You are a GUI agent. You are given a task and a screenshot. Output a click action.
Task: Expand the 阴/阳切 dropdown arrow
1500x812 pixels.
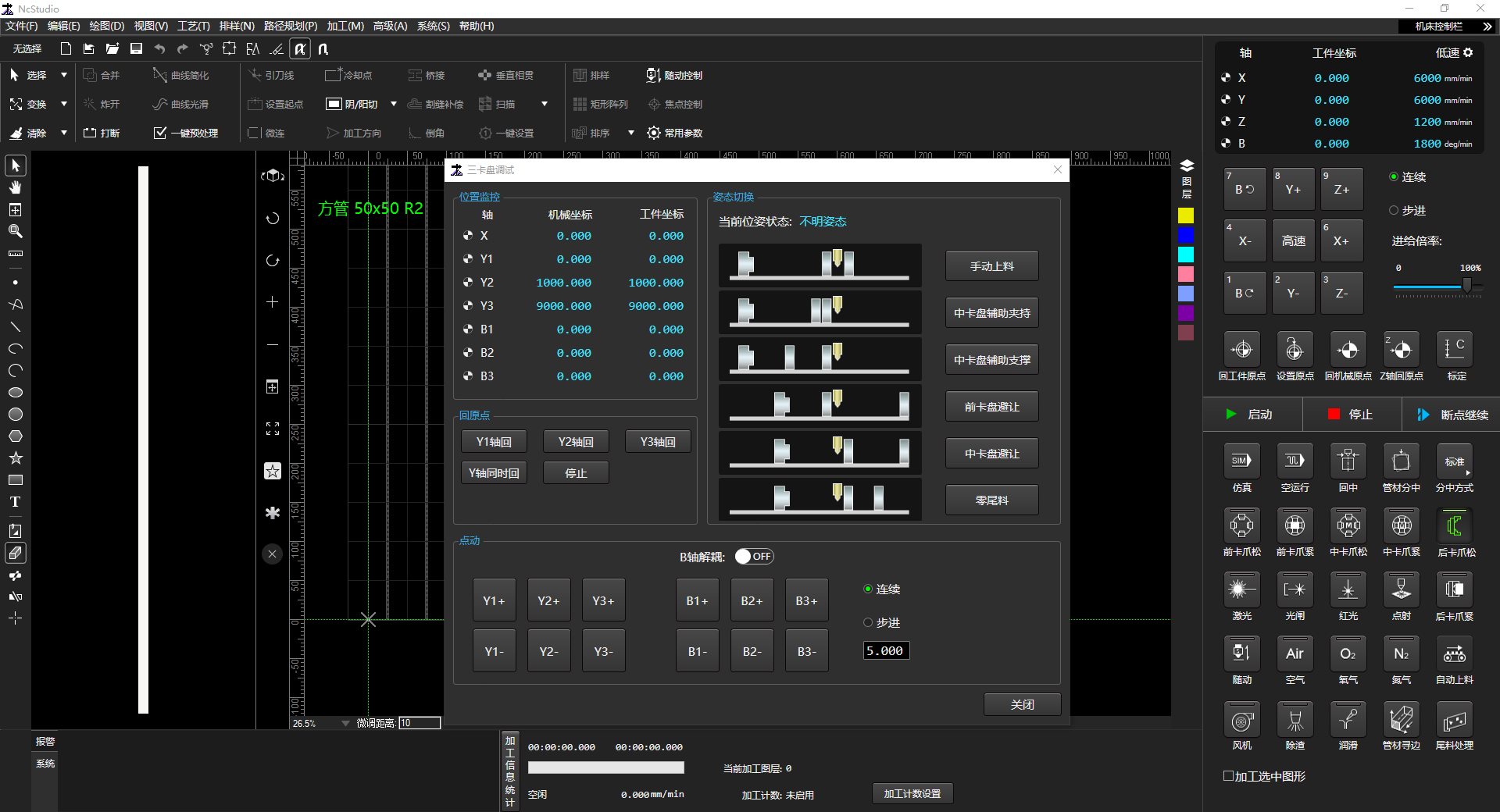[394, 104]
